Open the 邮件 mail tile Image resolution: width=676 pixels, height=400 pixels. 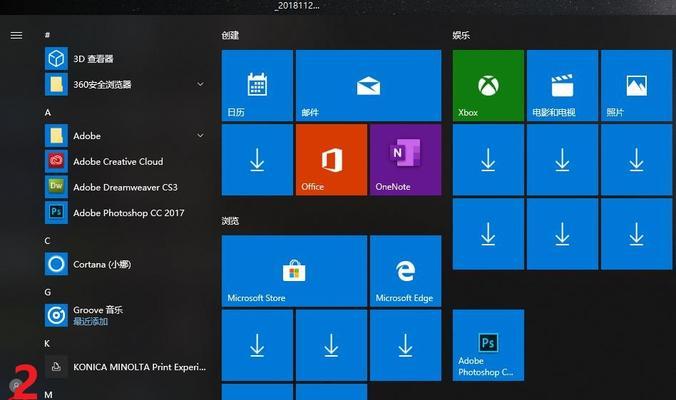[x=369, y=85]
